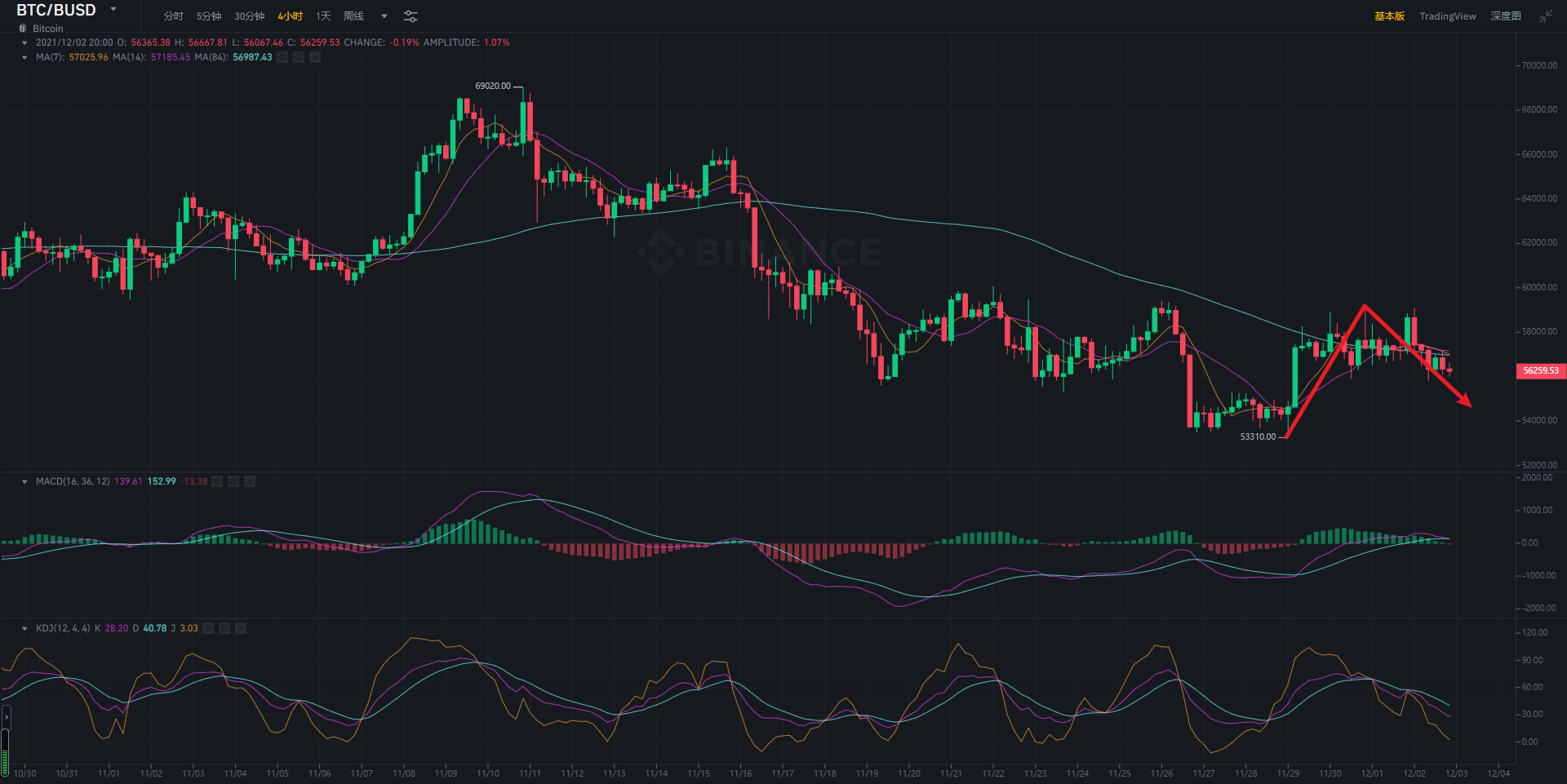Open MA indicator settings gear

click(299, 57)
